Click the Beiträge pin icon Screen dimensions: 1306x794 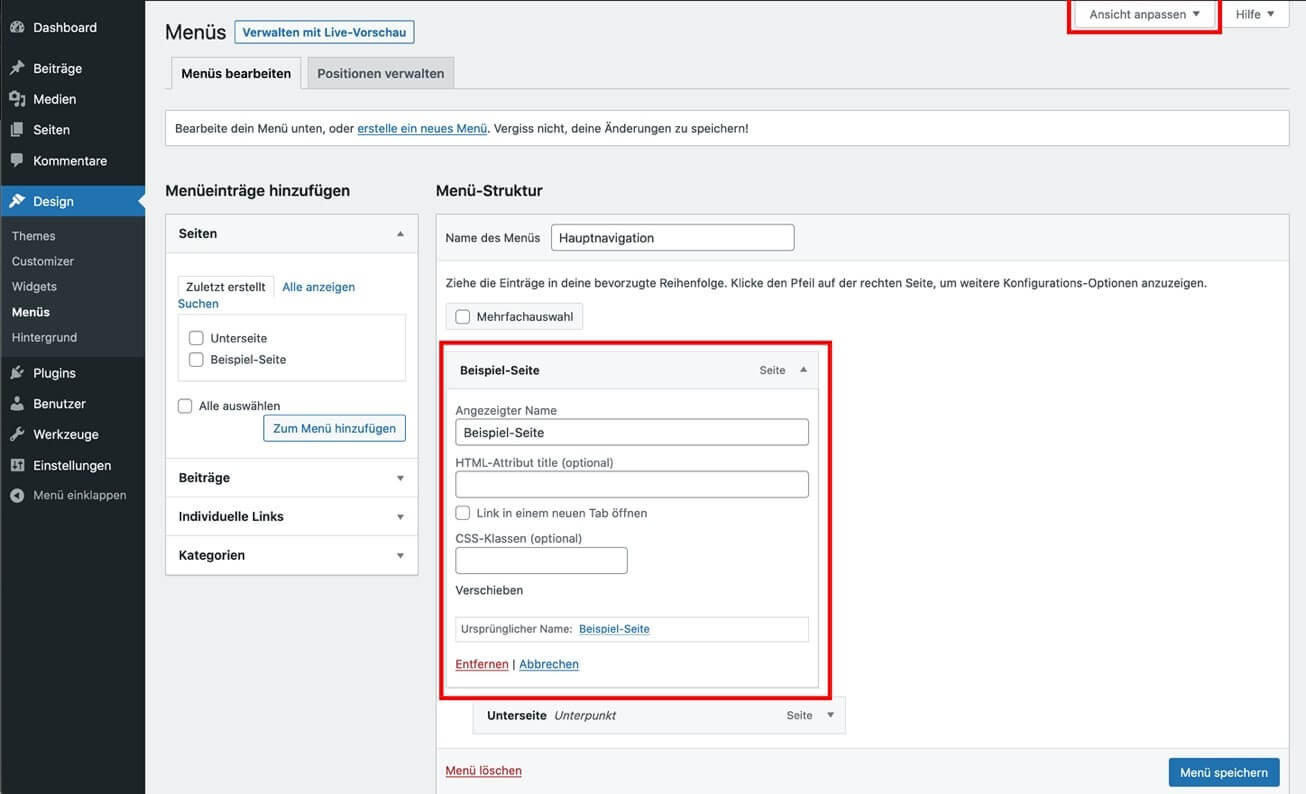17,69
